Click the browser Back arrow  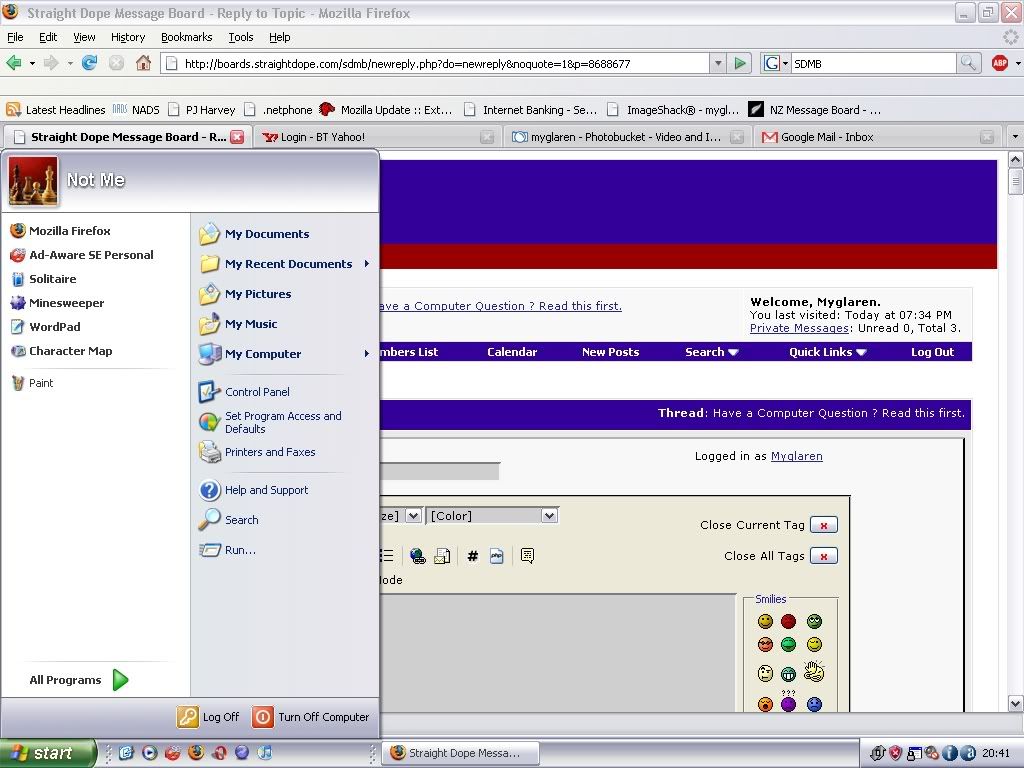click(x=13, y=63)
